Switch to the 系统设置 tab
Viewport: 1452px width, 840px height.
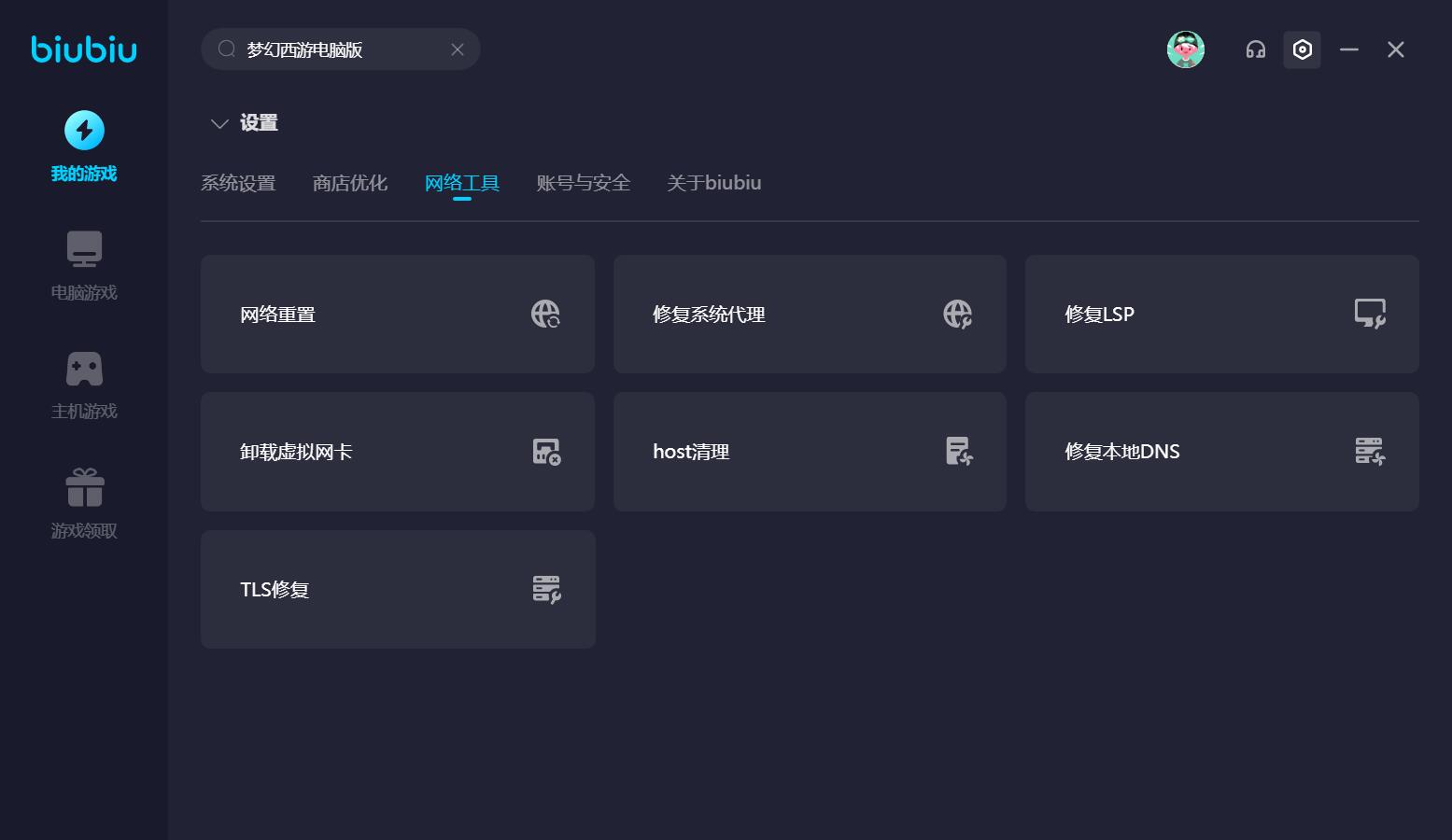click(x=238, y=183)
